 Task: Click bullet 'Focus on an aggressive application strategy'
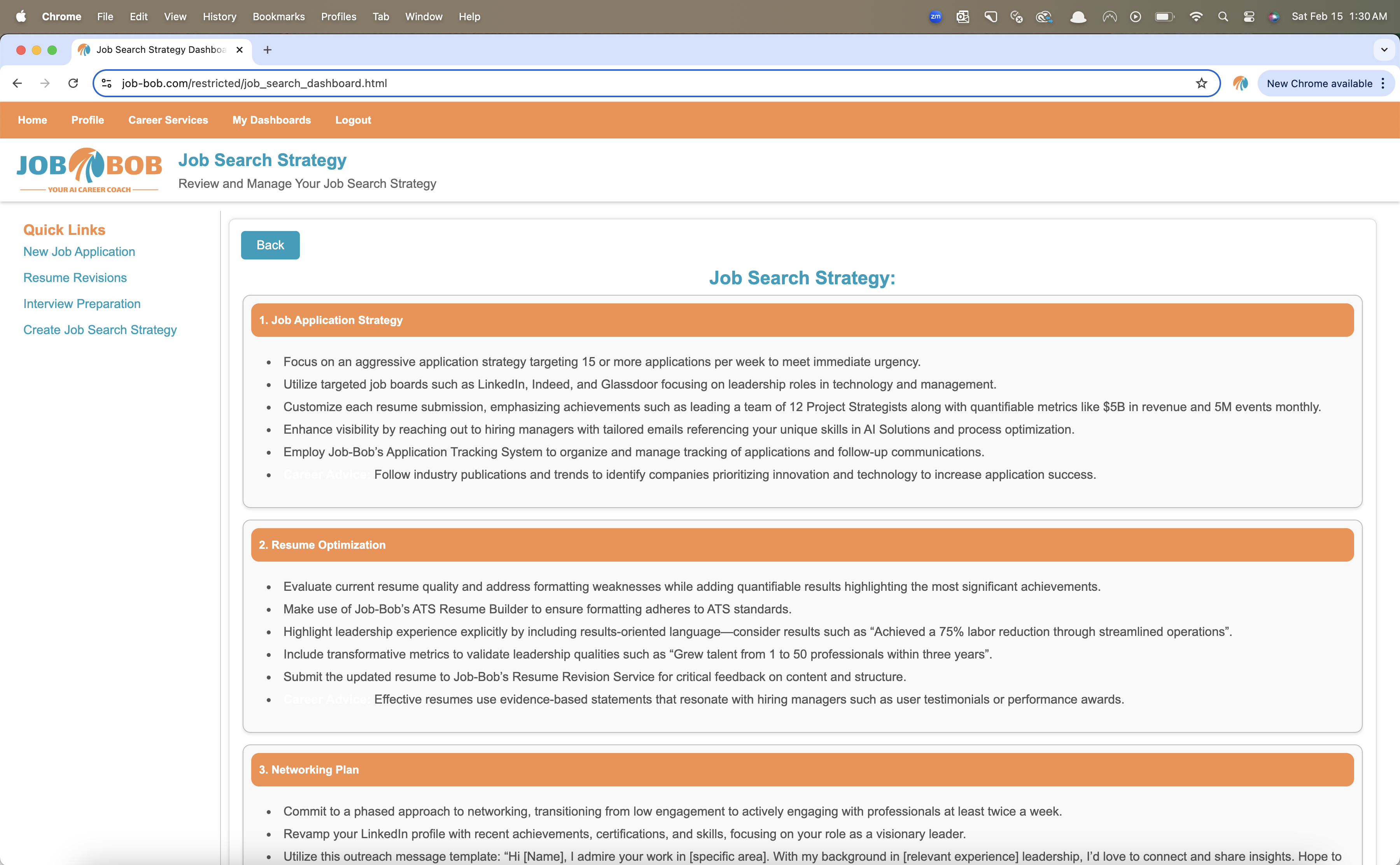pos(602,362)
